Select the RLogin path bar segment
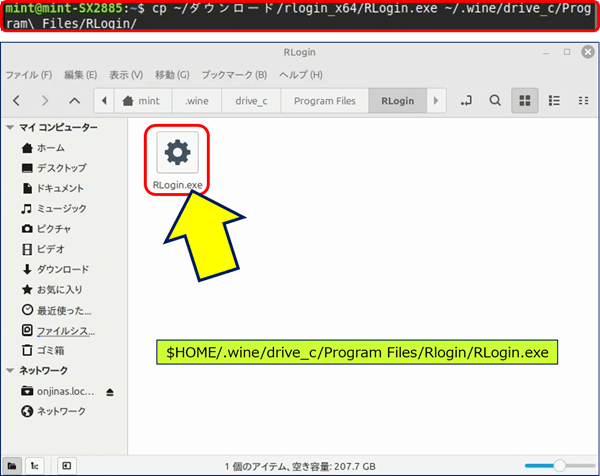600x476 pixels. pos(398,101)
